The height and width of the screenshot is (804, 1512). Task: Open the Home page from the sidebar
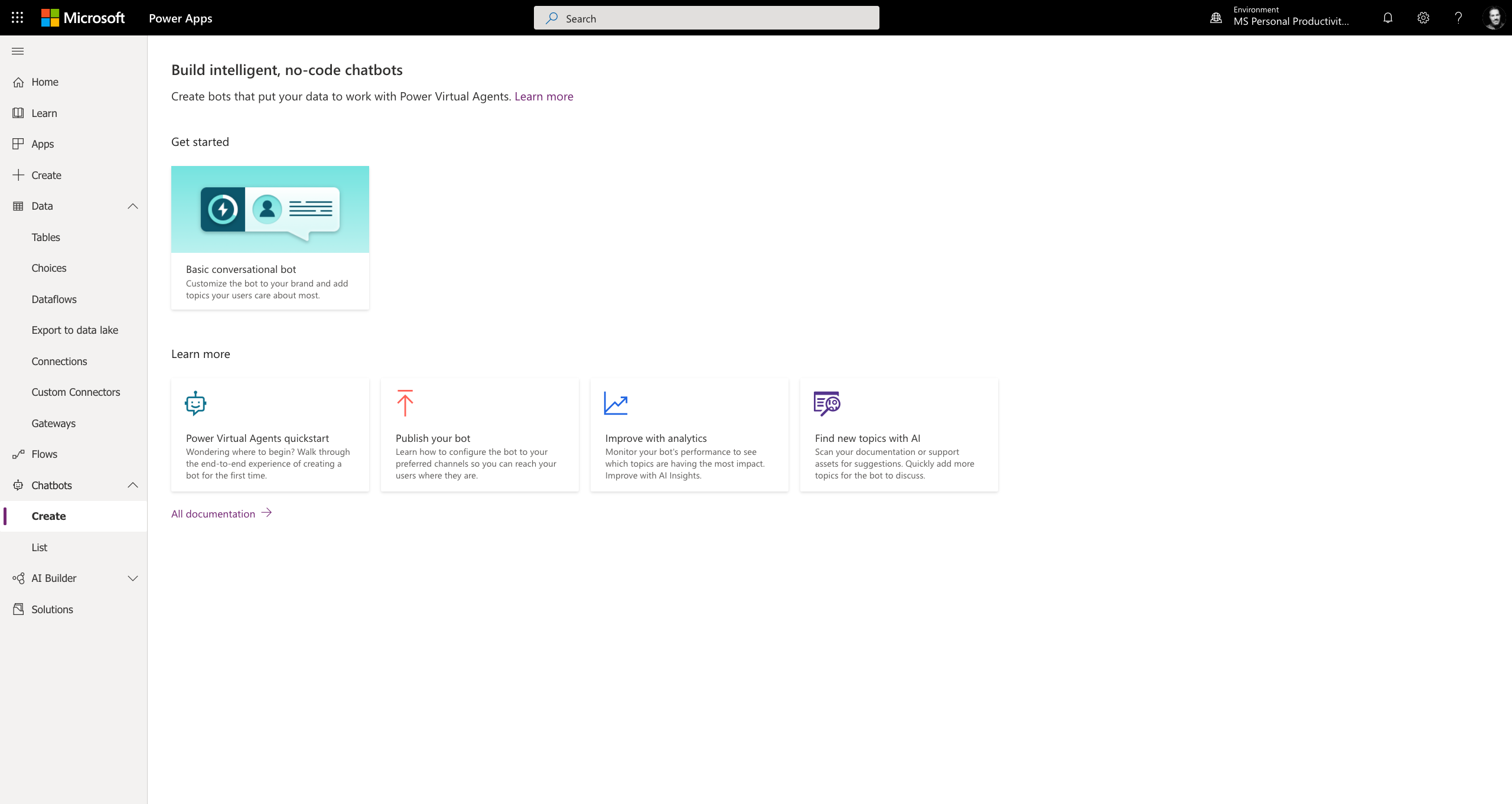(44, 82)
